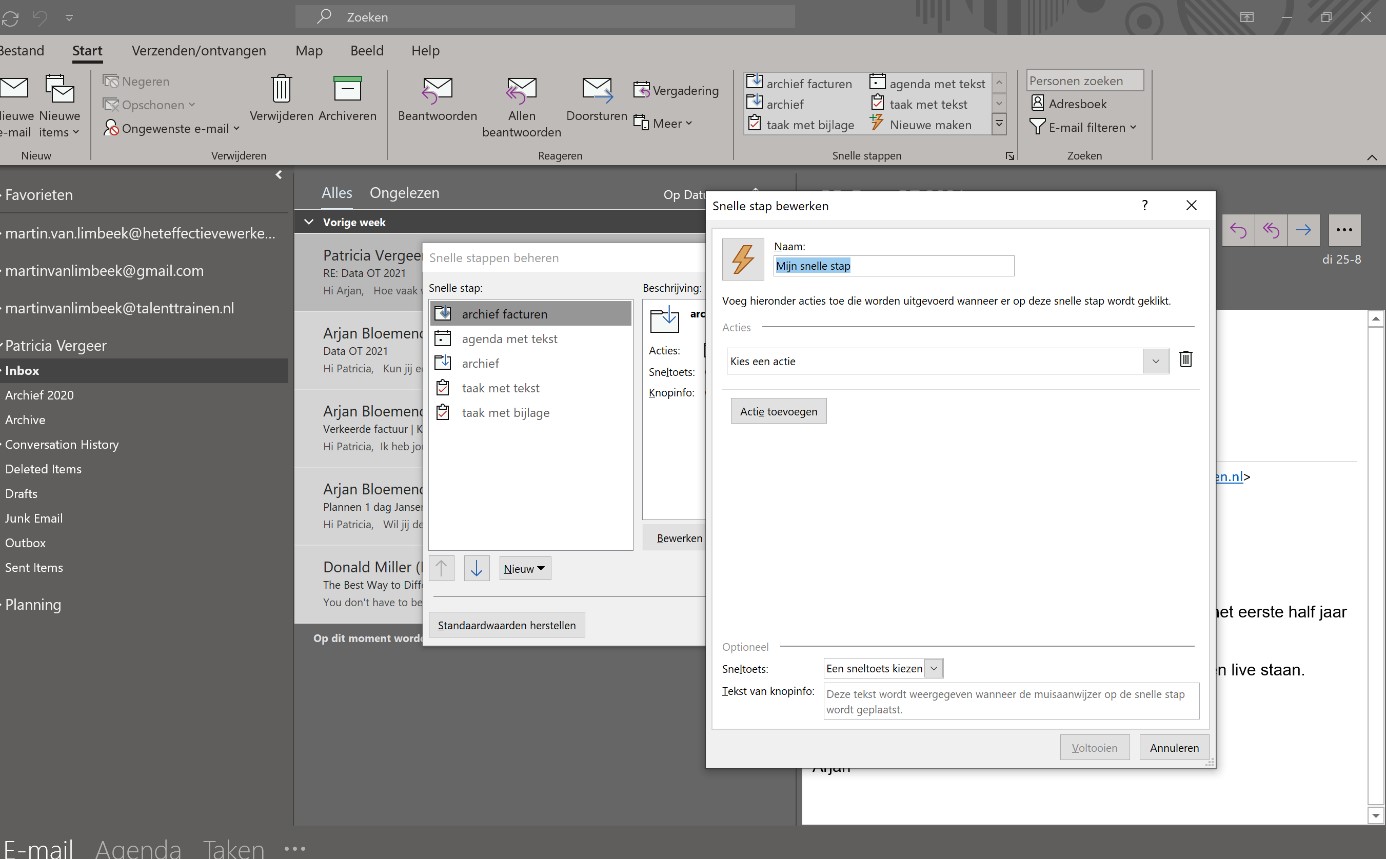The image size is (1386, 859).
Task: Click the 'Actie toevoegen' button
Action: click(779, 411)
